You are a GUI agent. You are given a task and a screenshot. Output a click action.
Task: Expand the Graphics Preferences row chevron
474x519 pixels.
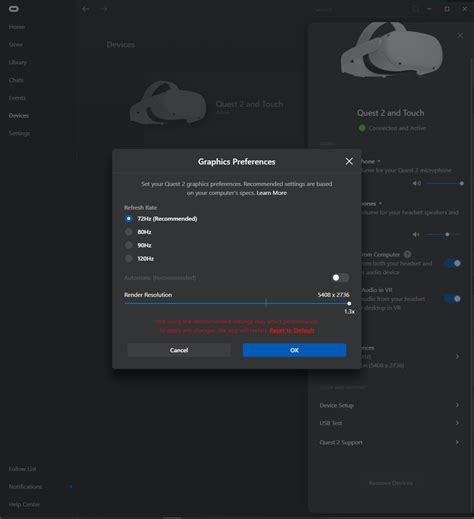(x=457, y=356)
